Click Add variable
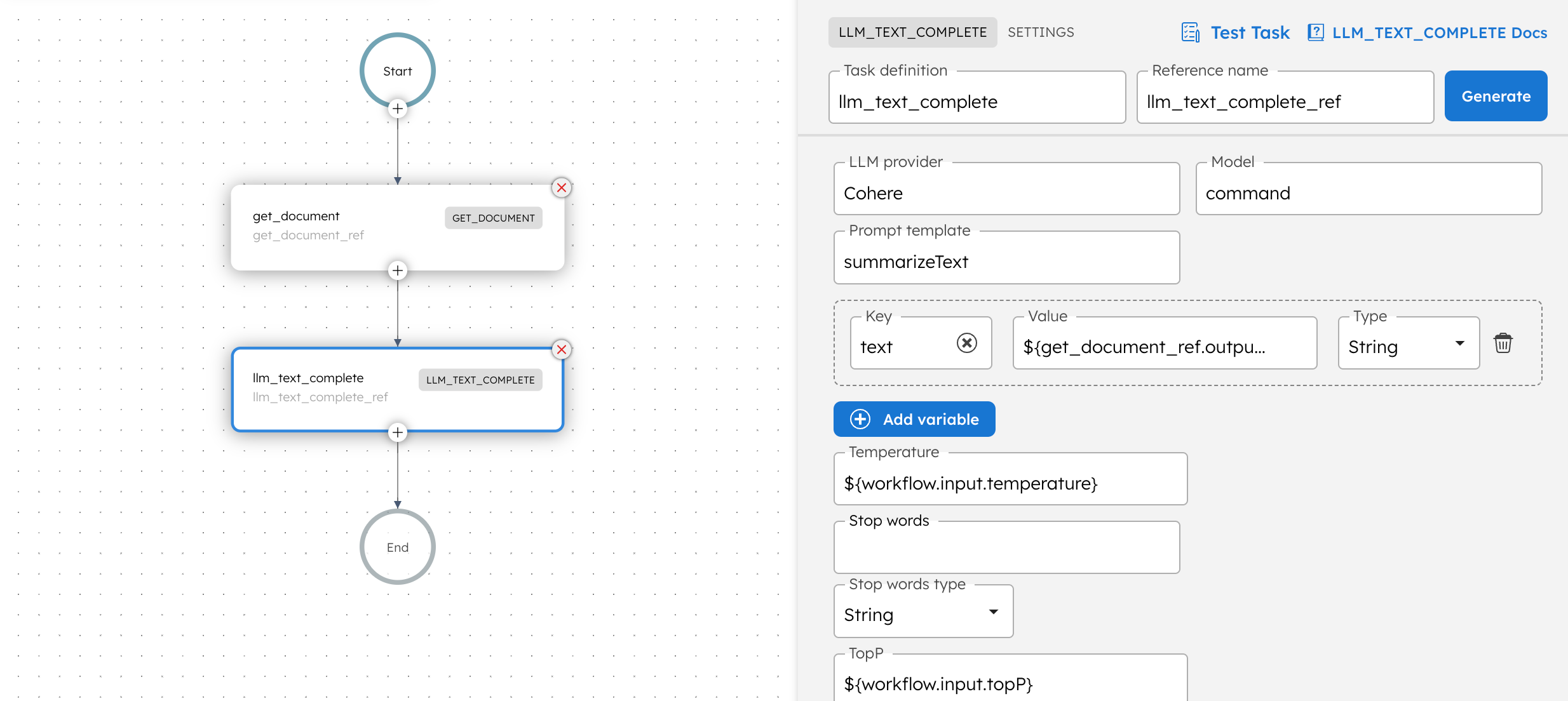Image resolution: width=1568 pixels, height=701 pixels. [914, 419]
